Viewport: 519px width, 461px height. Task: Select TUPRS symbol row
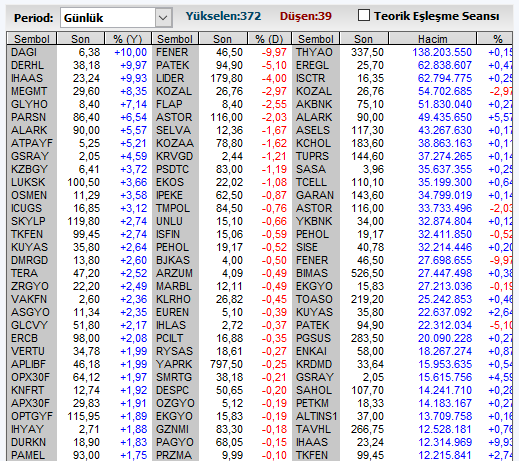pos(312,156)
